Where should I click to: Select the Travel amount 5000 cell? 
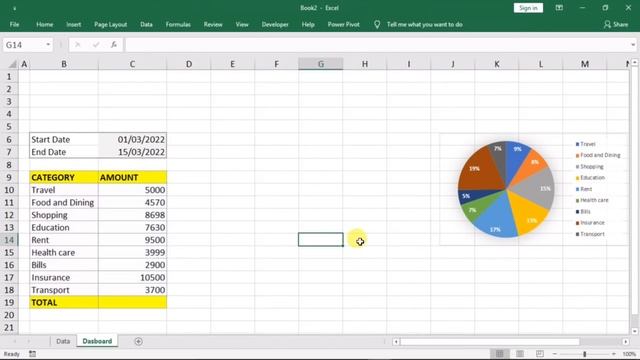(132, 190)
